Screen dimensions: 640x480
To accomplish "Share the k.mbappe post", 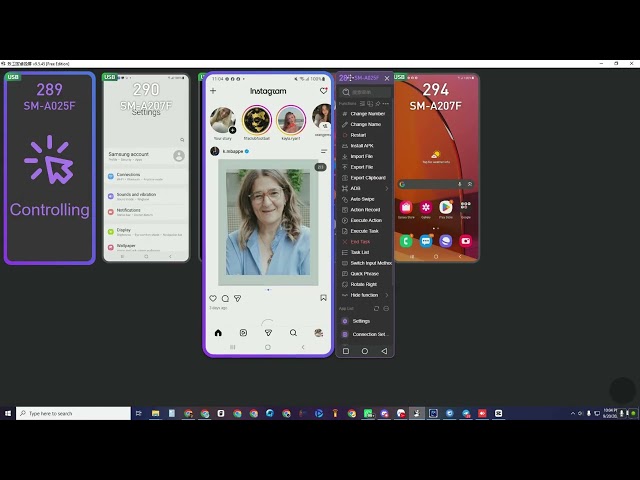I will click(238, 298).
